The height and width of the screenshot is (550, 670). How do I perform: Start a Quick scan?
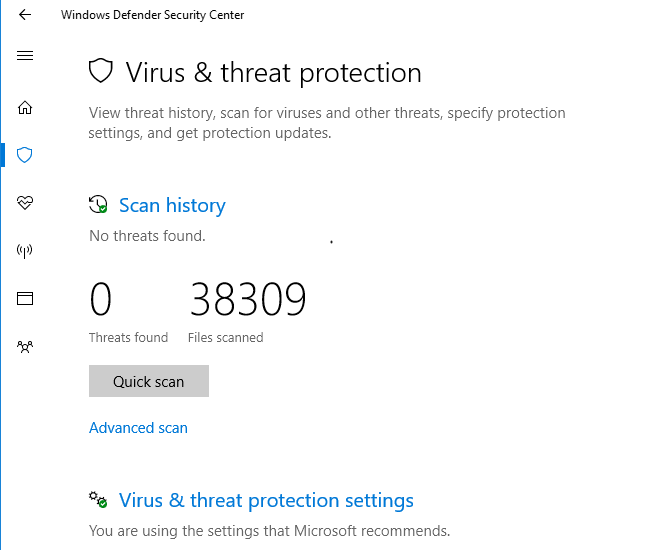point(149,381)
